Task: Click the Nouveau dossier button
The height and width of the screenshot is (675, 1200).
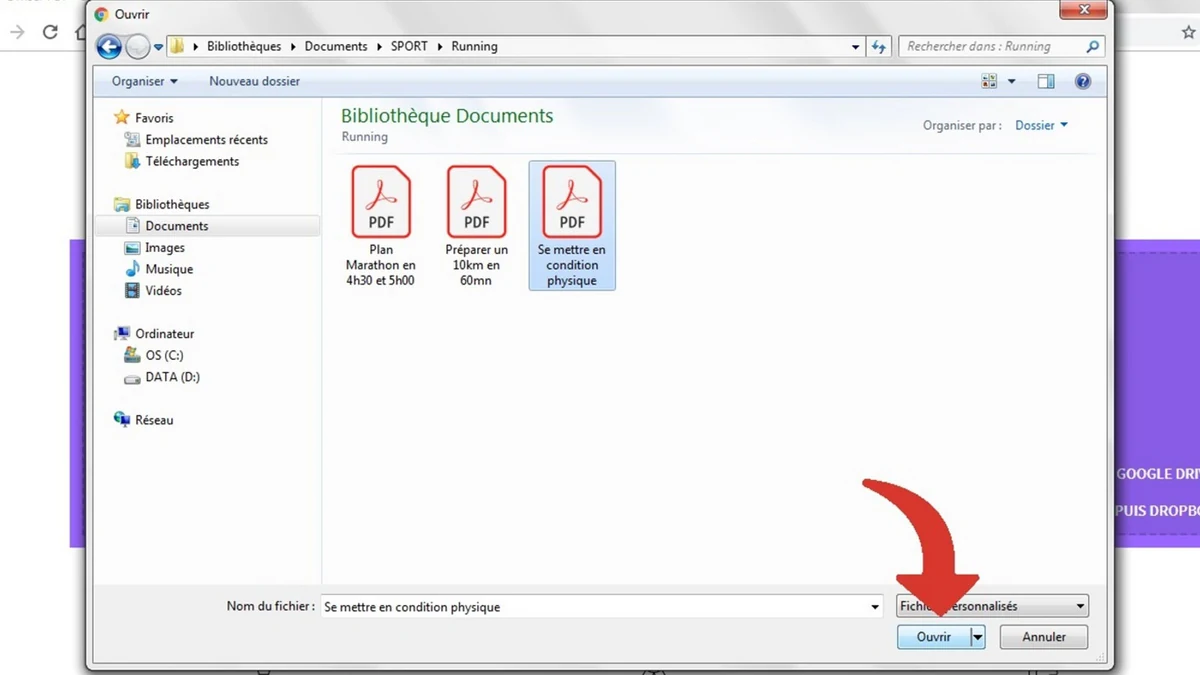Action: (x=254, y=81)
